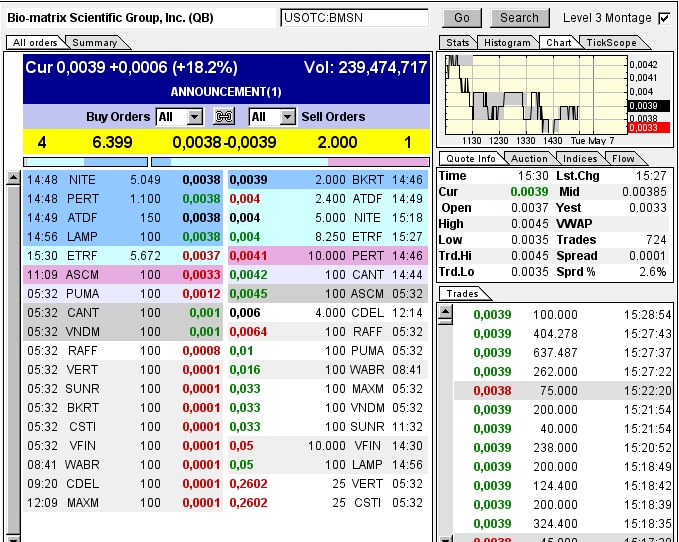679x542 pixels.
Task: Select the All orders tab
Action: click(x=35, y=42)
